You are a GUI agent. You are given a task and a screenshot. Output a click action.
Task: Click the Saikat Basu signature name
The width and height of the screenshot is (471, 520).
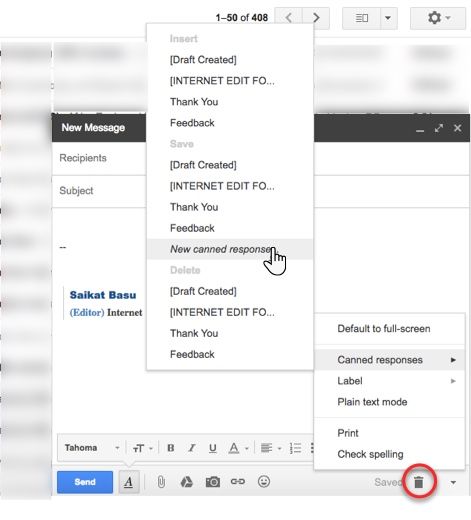[103, 295]
